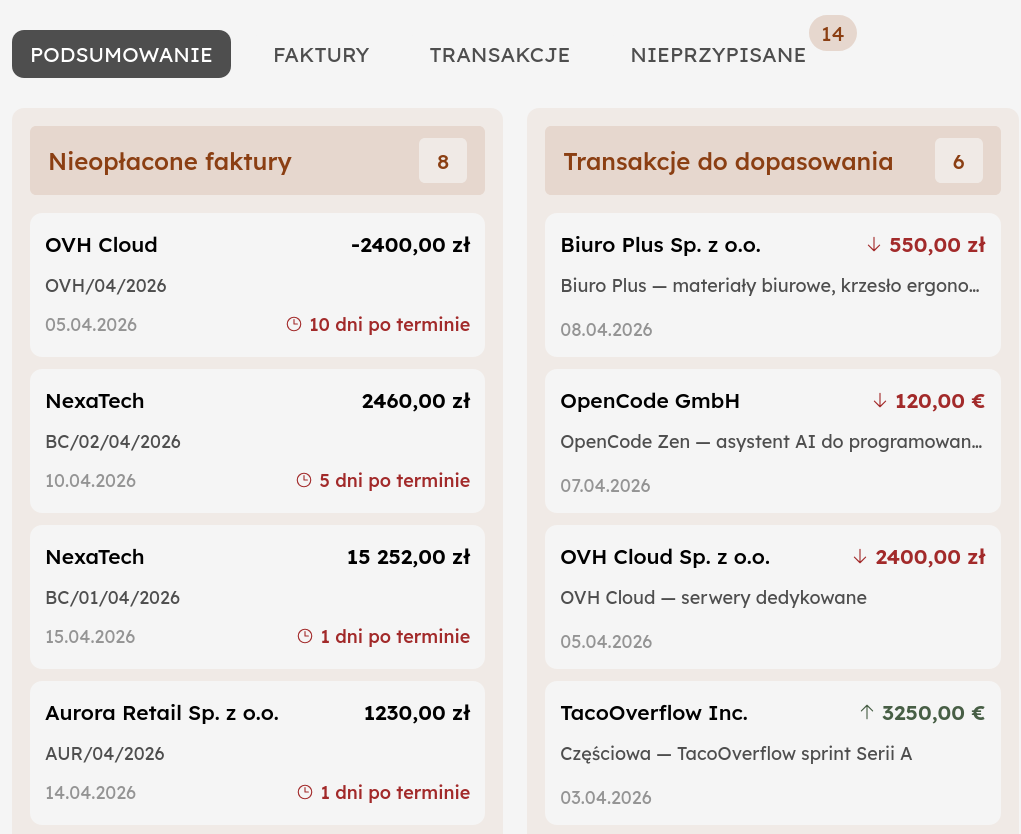Screen dimensions: 1021x834
Task: Click the OVH Cloud serwery dedykowane description
Action: click(714, 597)
